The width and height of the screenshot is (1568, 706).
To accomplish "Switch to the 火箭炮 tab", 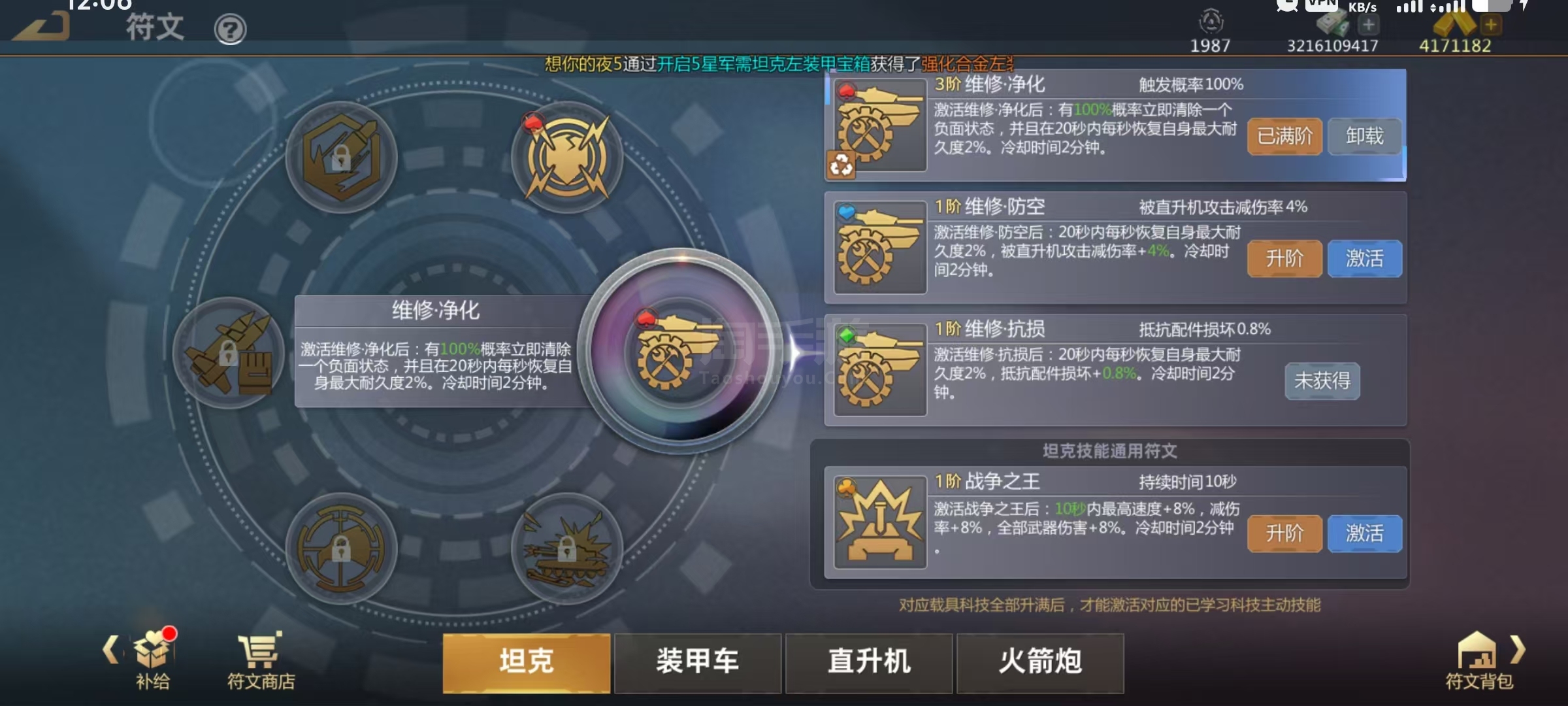I will [x=1040, y=662].
